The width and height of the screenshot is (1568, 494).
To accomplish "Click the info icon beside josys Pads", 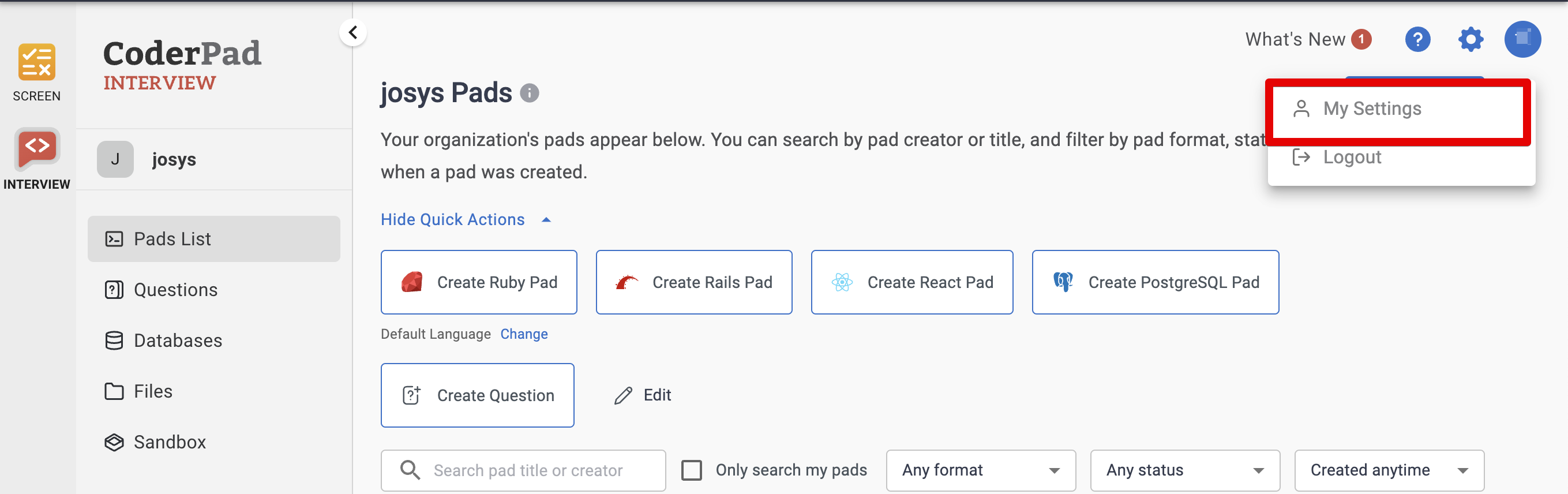I will pos(530,93).
